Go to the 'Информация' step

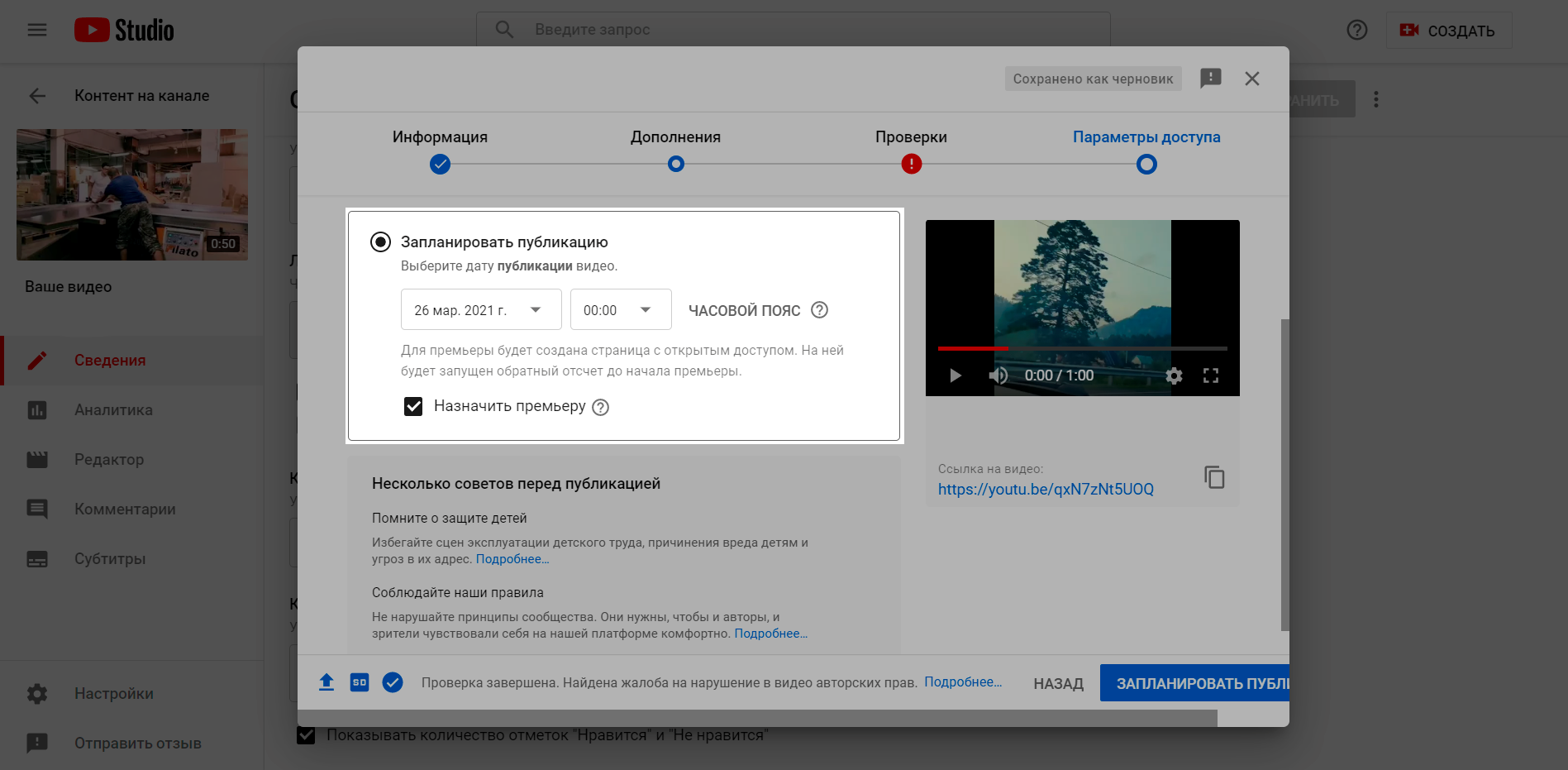point(440,164)
